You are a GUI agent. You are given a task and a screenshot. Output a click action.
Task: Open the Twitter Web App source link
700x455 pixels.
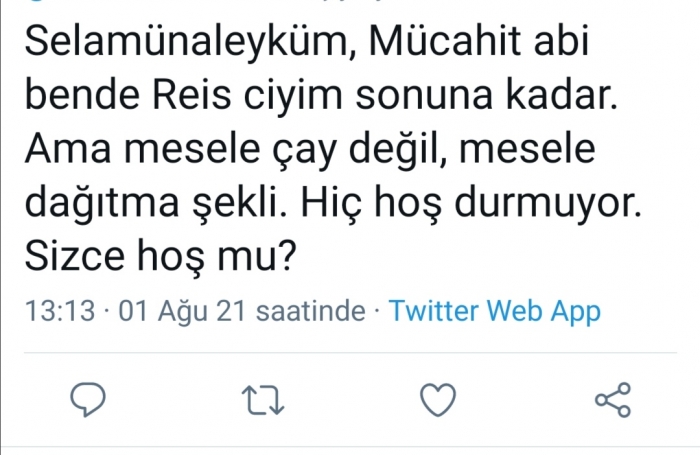click(494, 312)
